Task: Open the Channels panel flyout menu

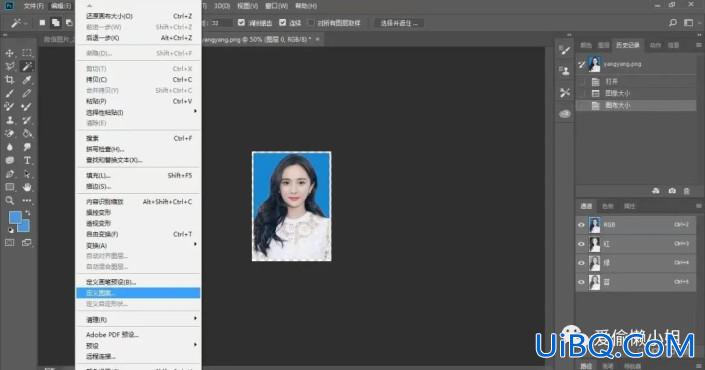Action: (699, 206)
